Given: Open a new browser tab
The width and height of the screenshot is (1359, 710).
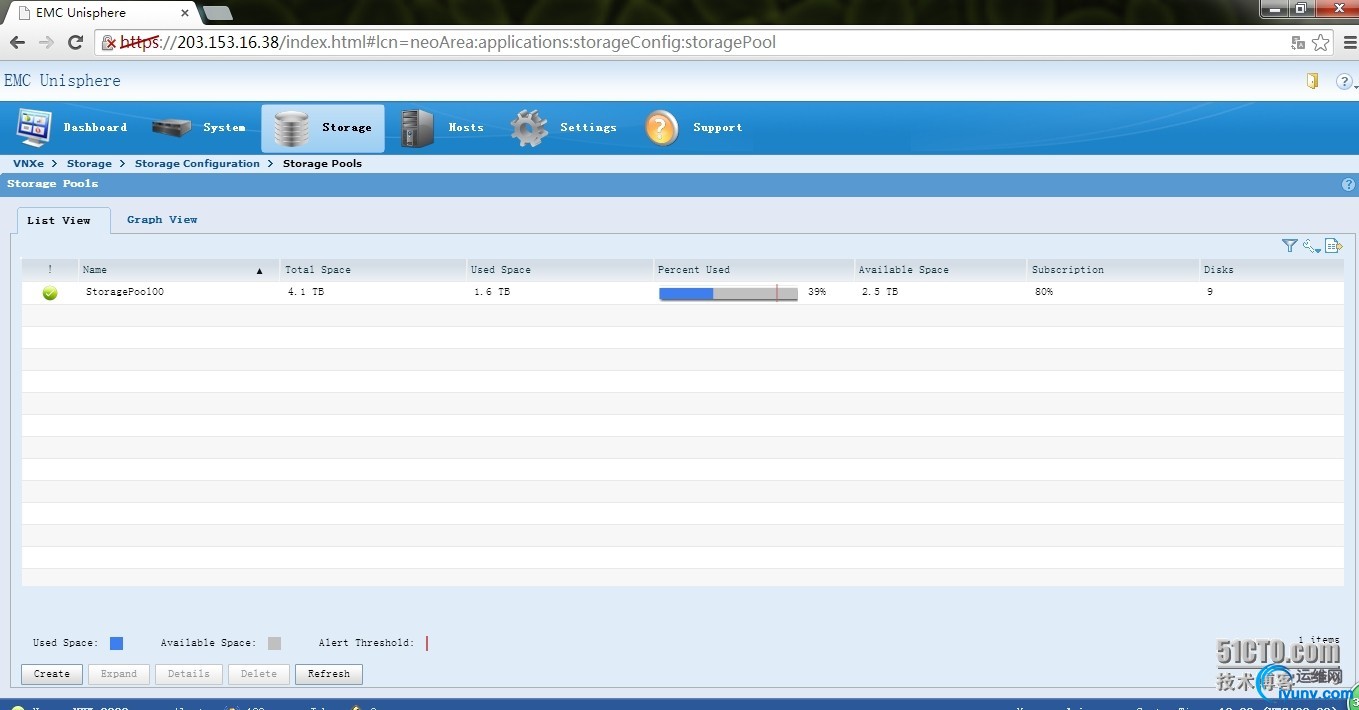Looking at the screenshot, I should [217, 13].
